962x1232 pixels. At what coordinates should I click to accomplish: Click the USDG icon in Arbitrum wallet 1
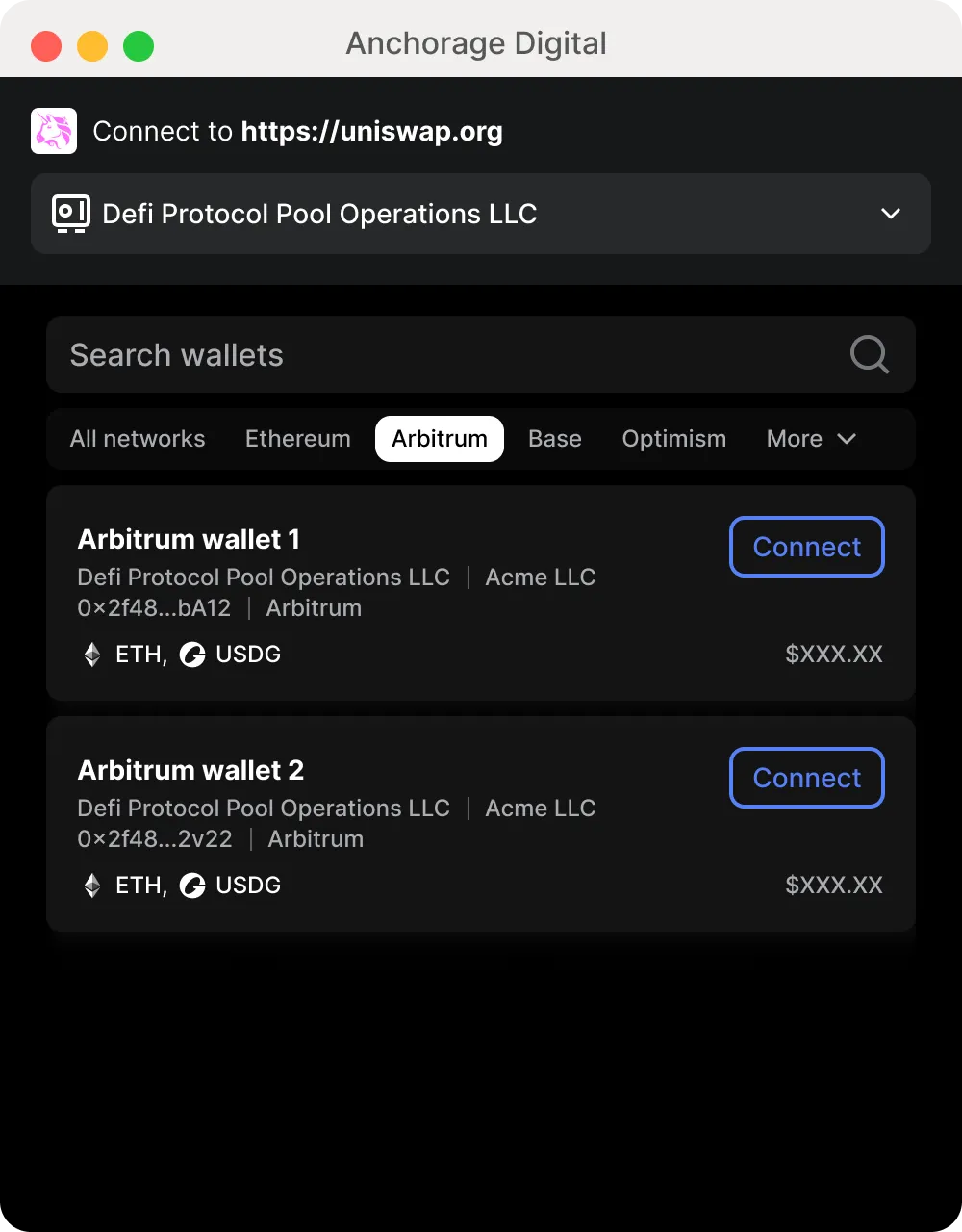pos(192,654)
